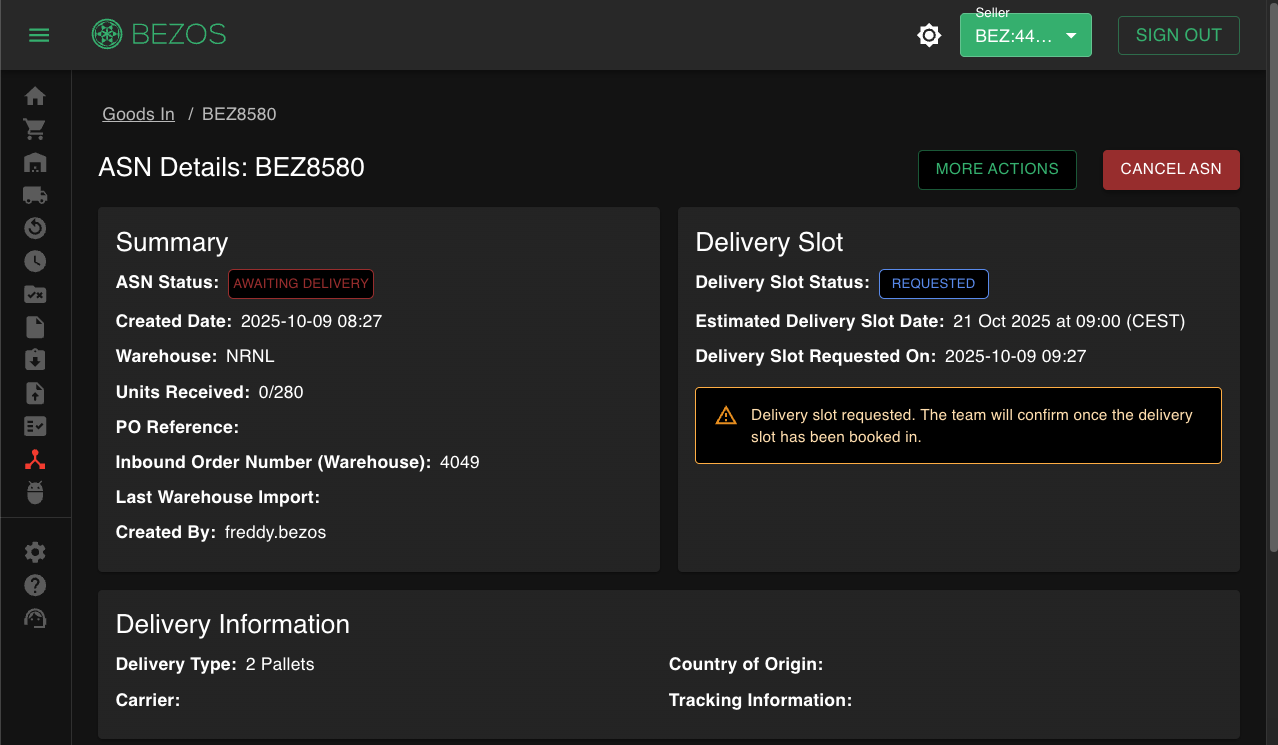
Task: Click the Summary heading
Action: (x=172, y=242)
